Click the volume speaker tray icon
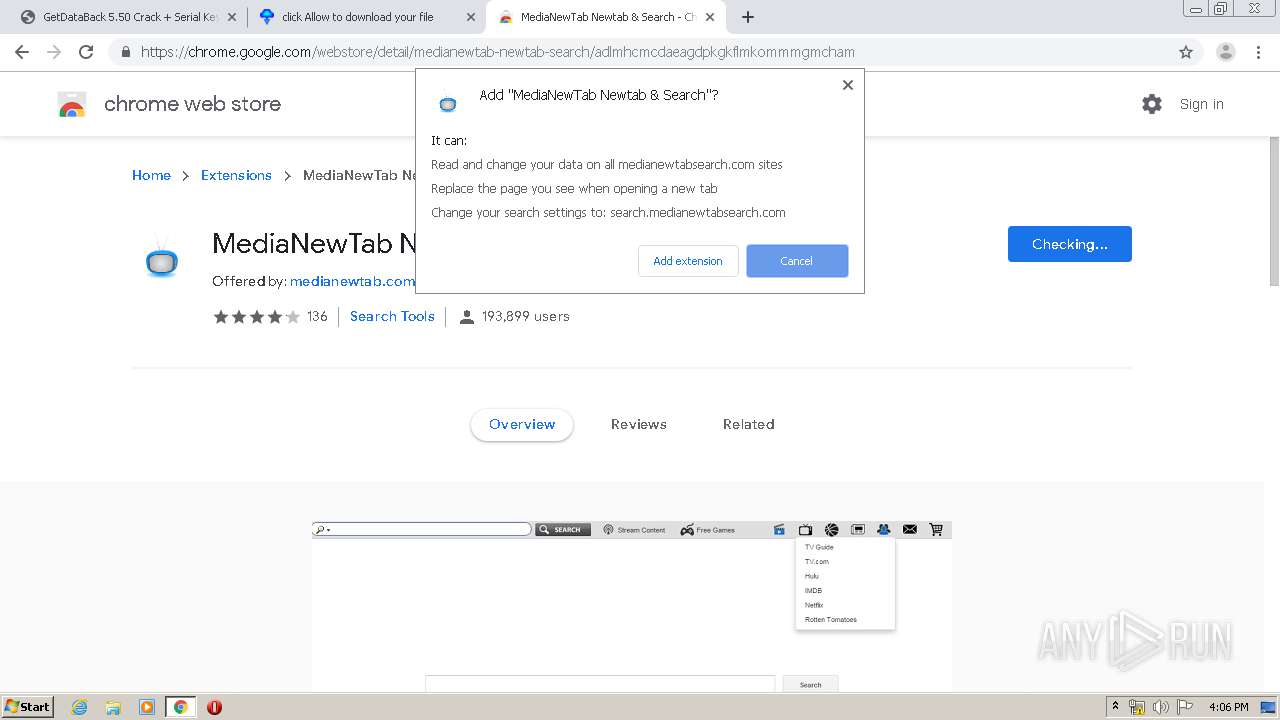The height and width of the screenshot is (720, 1280). (1161, 707)
